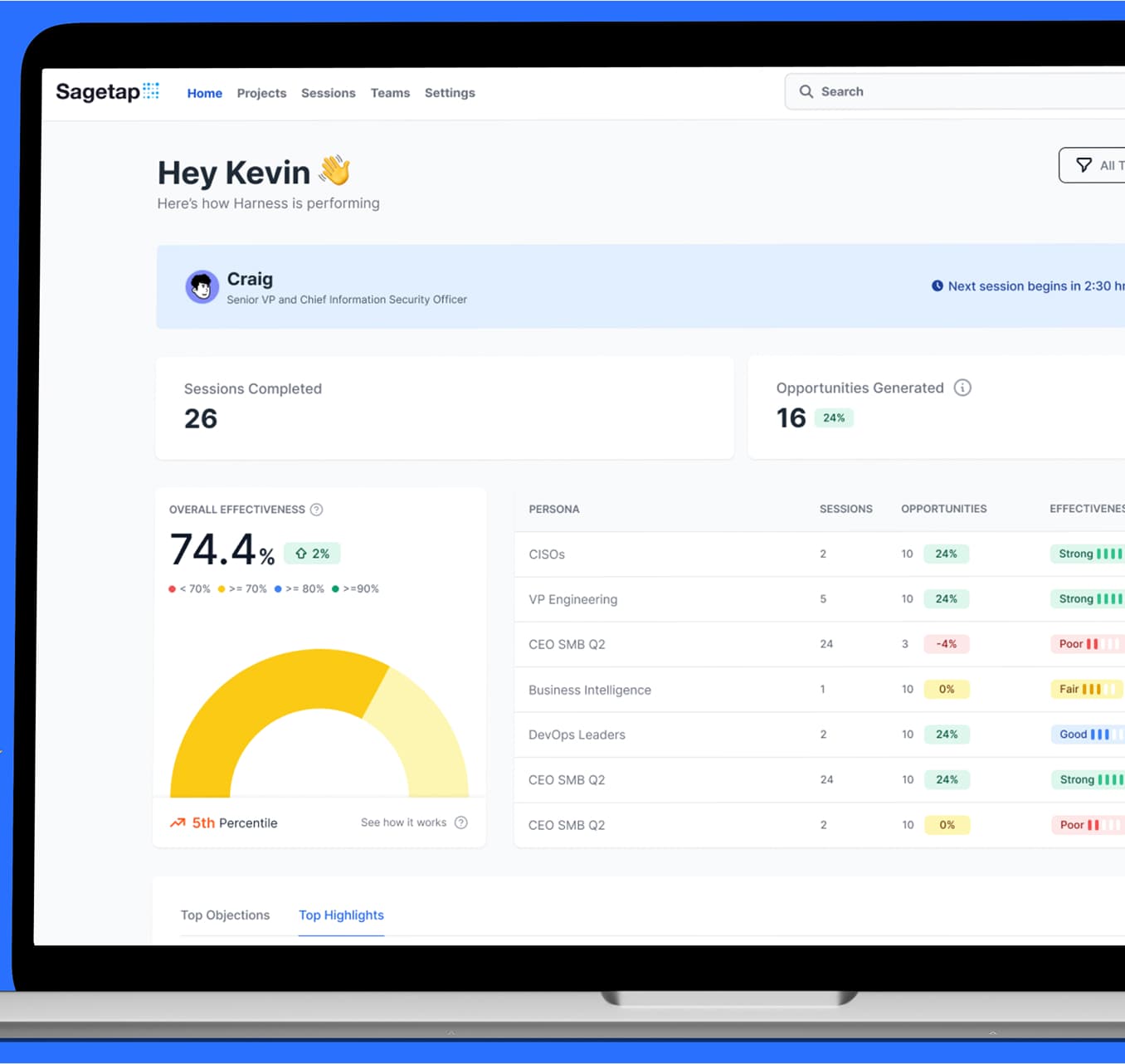
Task: Click the Good effectiveness badge for DevOps Leaders
Action: coord(1088,735)
